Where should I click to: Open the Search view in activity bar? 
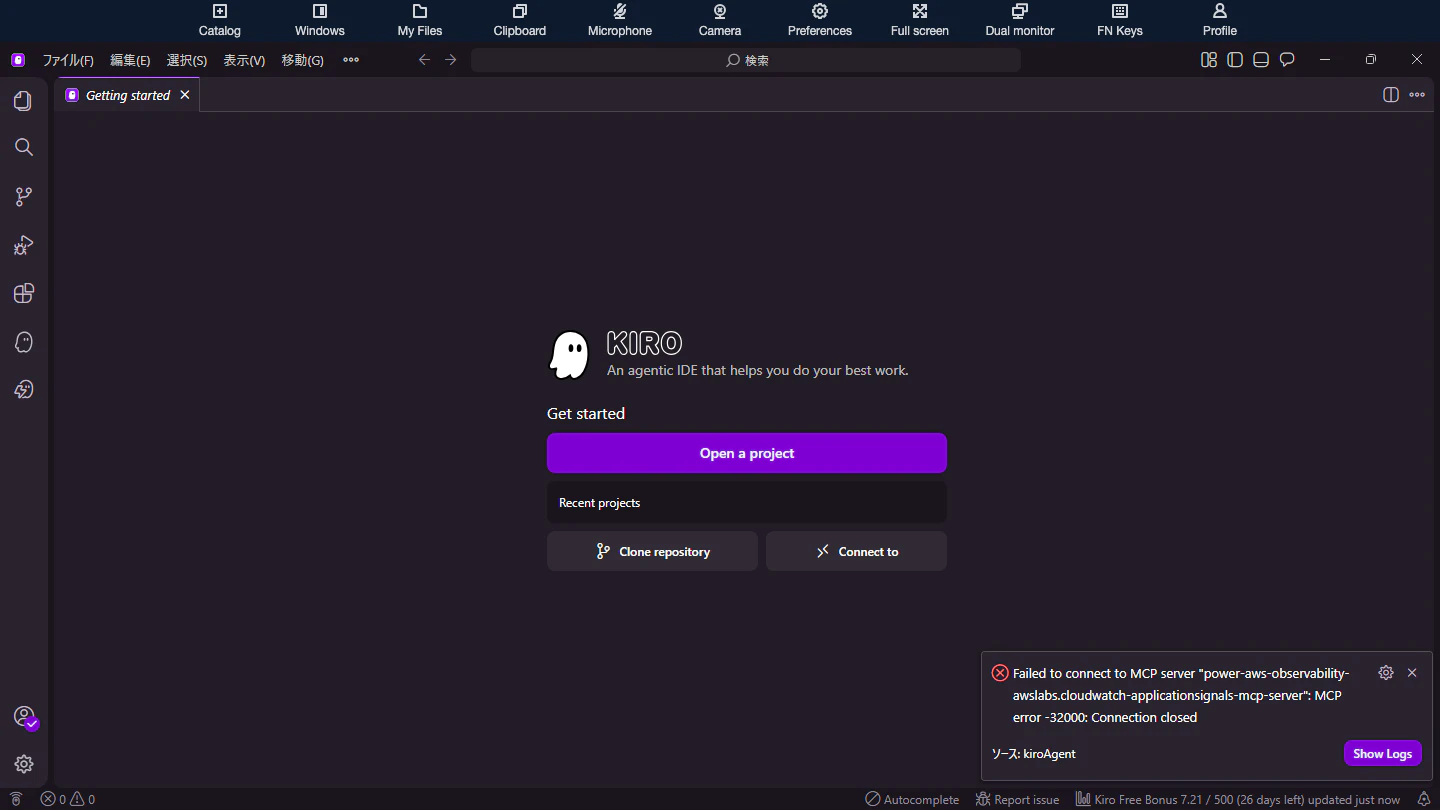23,148
